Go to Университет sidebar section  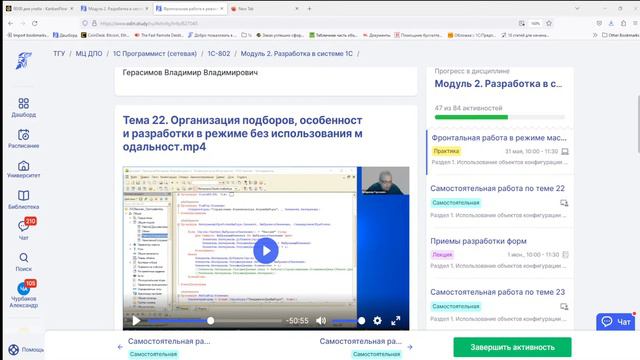click(23, 169)
